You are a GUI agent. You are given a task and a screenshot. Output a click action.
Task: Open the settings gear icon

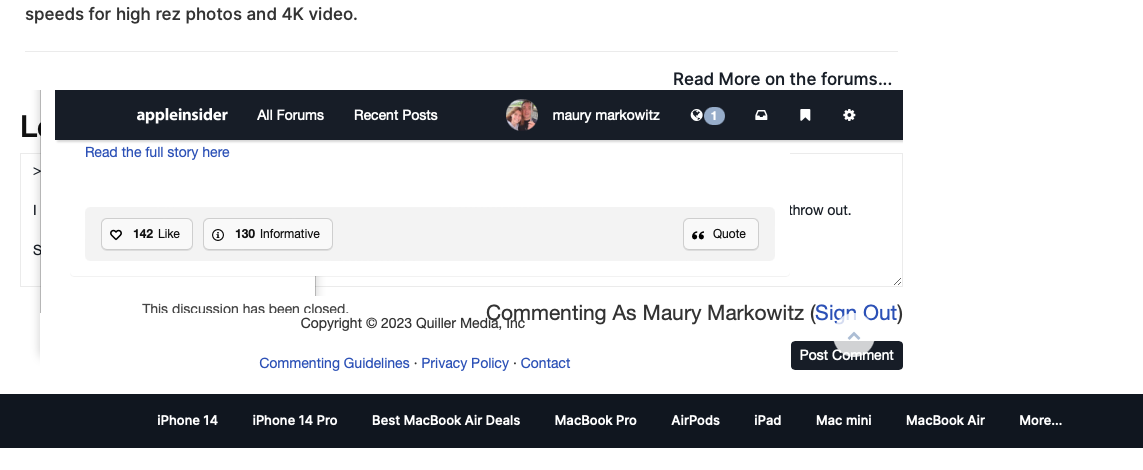[x=849, y=115]
